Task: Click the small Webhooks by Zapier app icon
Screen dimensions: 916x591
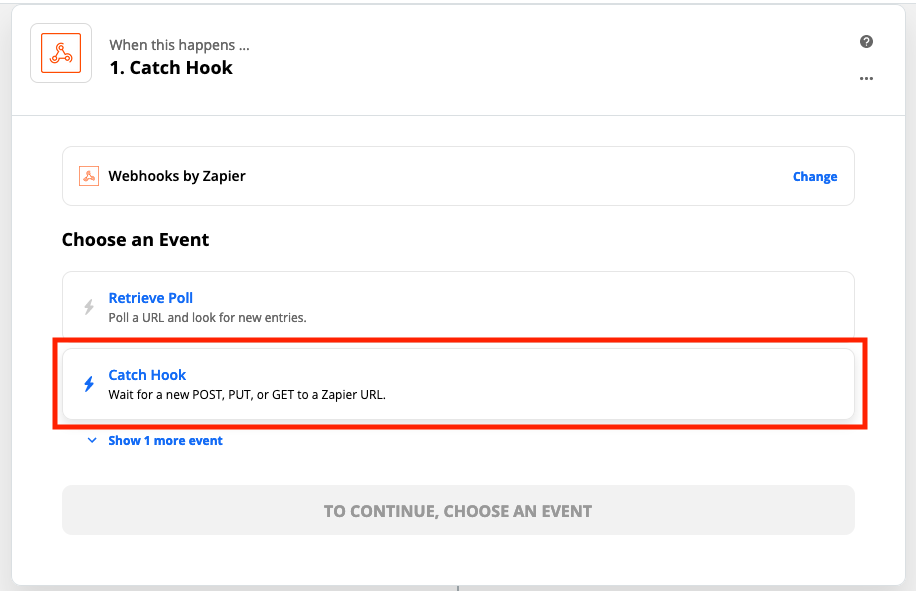Action: (x=89, y=176)
